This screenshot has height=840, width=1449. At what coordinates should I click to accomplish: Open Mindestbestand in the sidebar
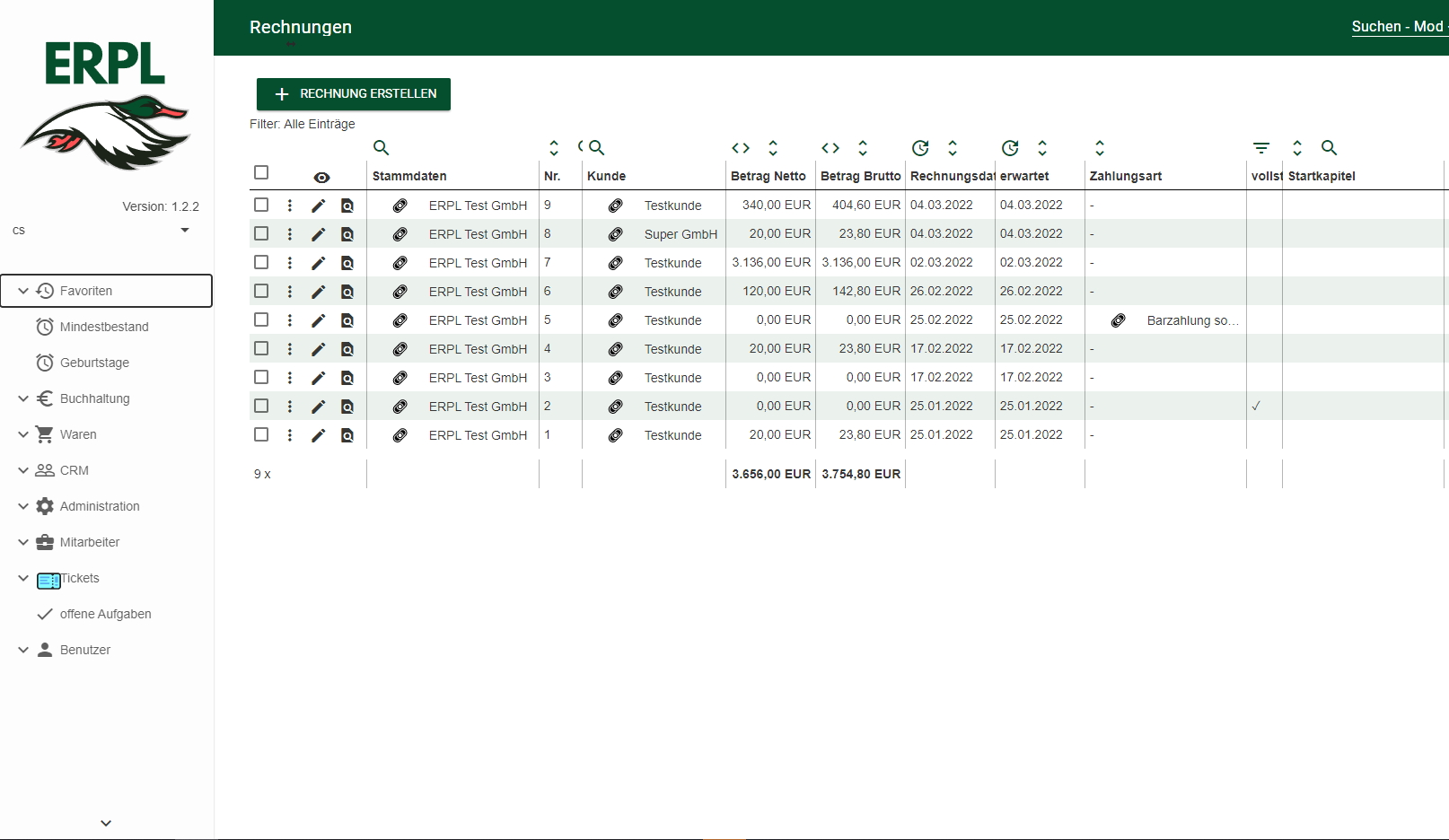104,327
